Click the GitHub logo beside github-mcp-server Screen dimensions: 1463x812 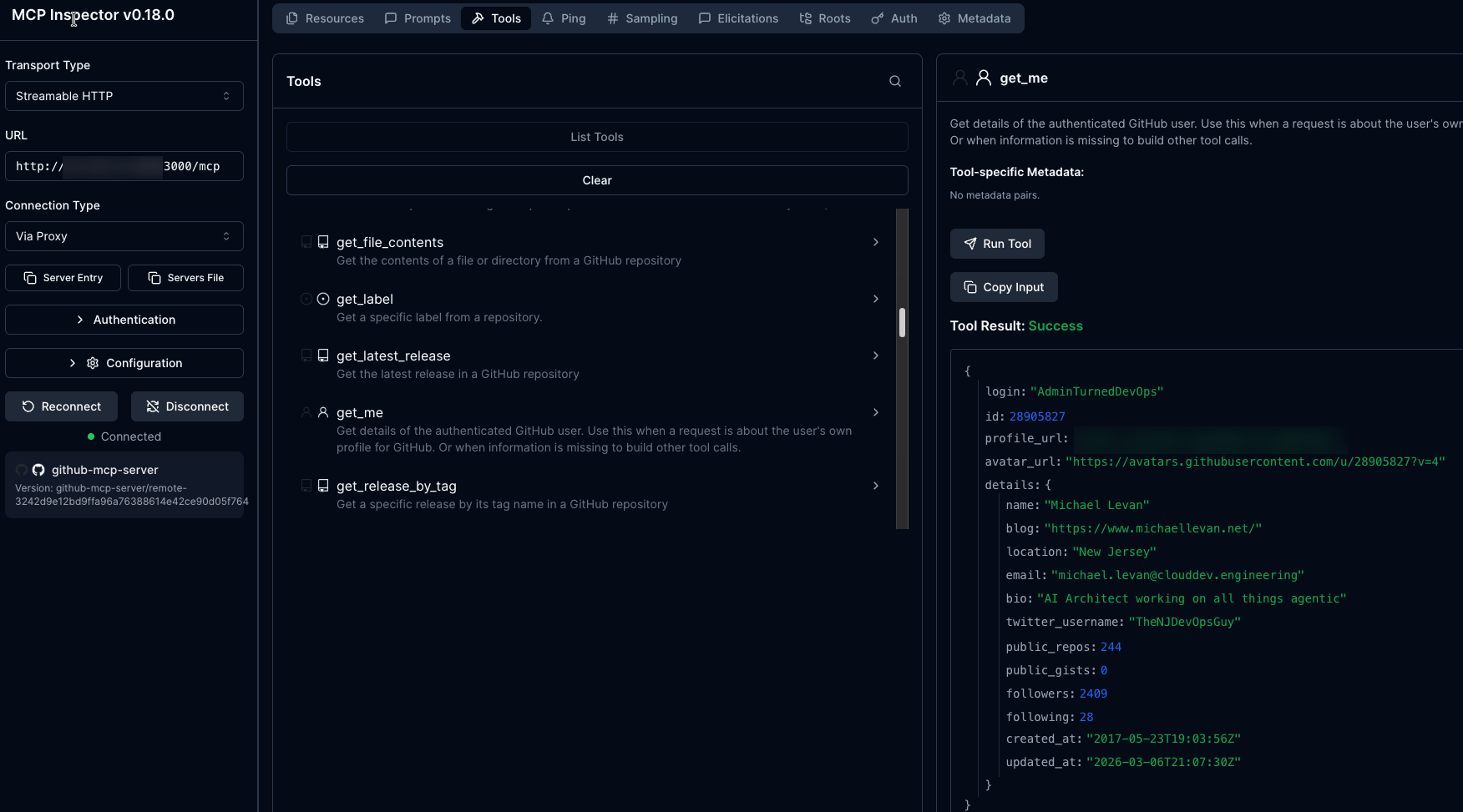[38, 470]
